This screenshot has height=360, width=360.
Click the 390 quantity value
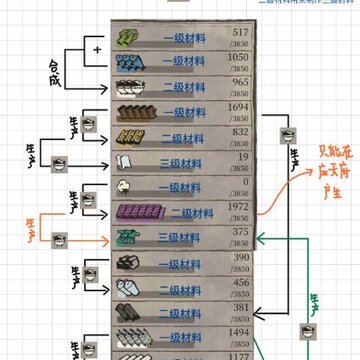241,257
